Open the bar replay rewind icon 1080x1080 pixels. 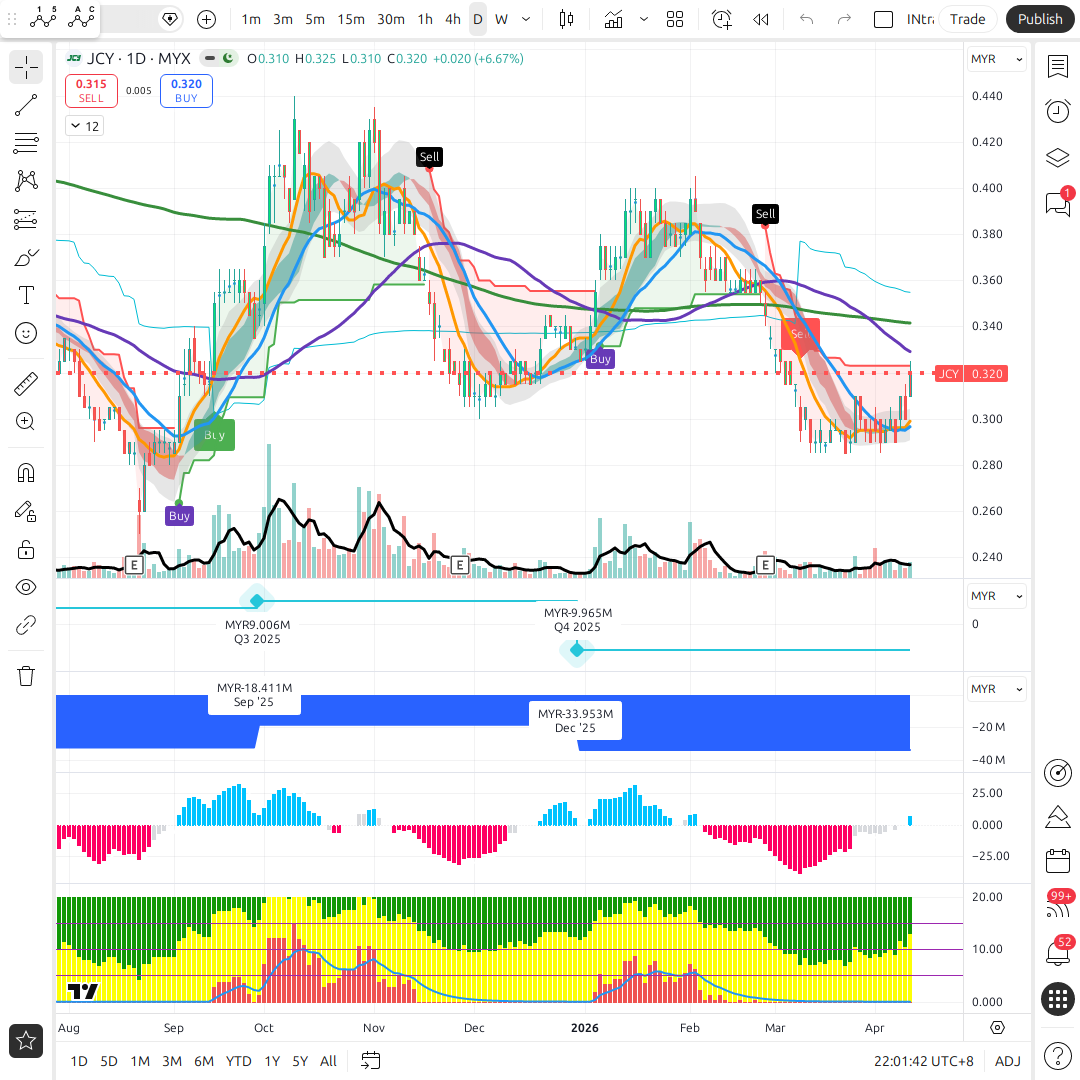(761, 19)
